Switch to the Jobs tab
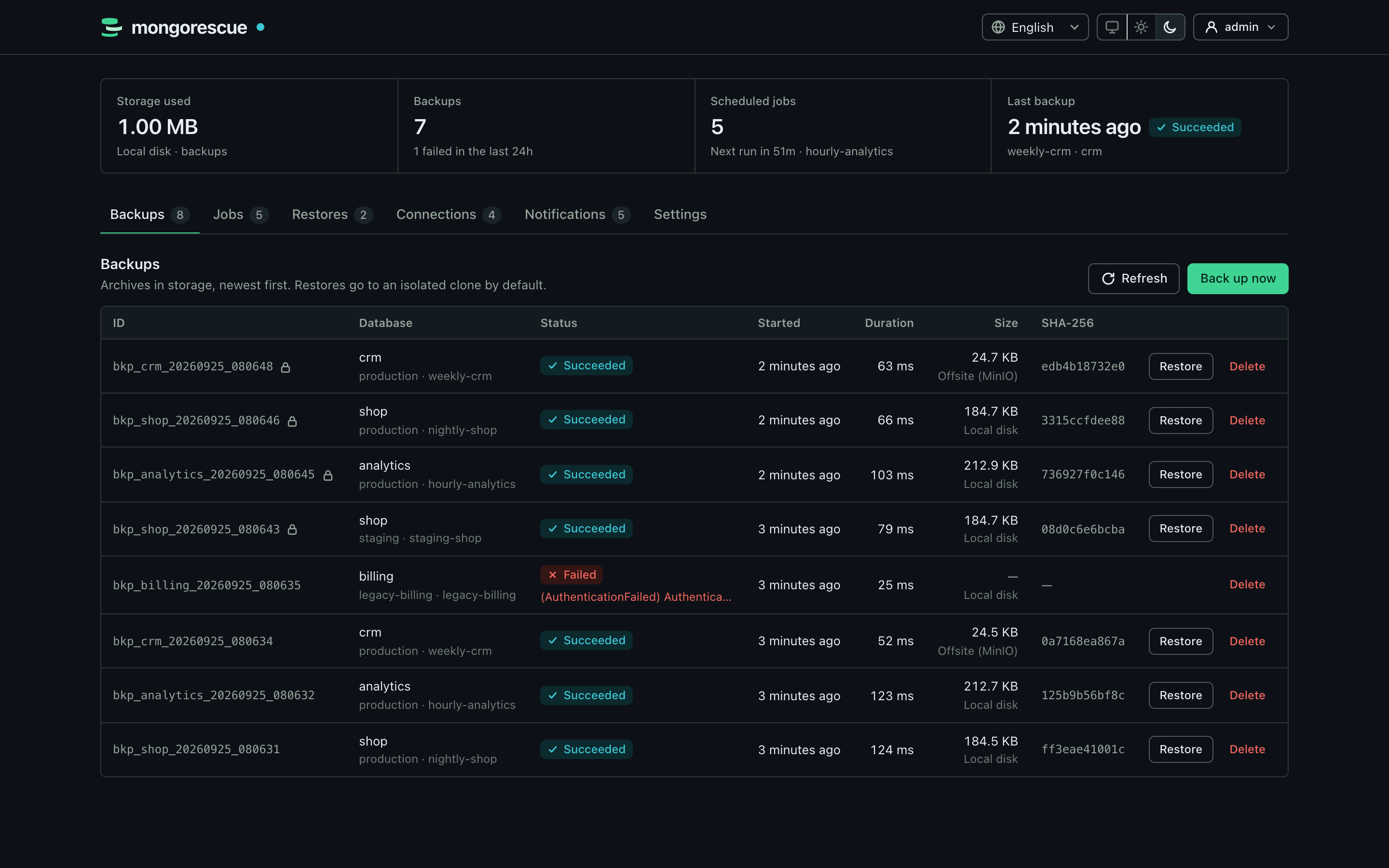 point(241,214)
